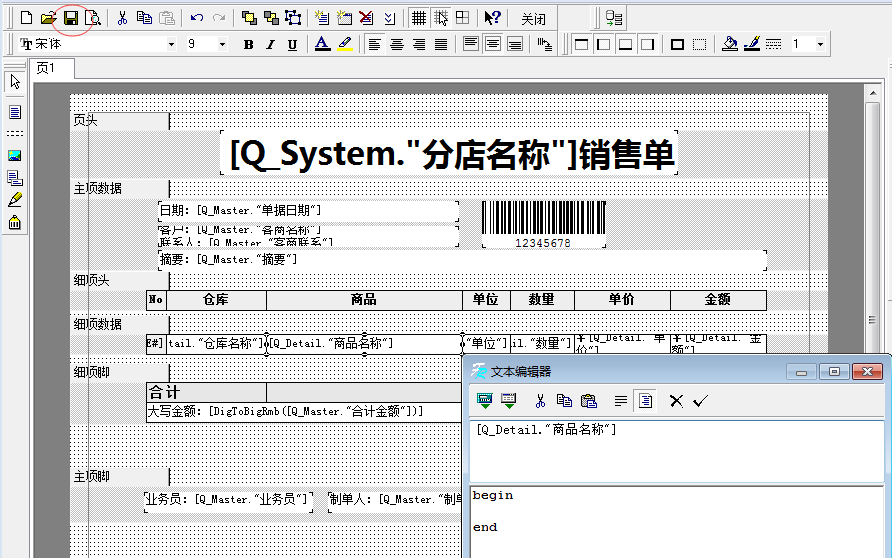This screenshot has height=558, width=892.
Task: Open the font name dropdown showing 宋体
Action: 171,44
